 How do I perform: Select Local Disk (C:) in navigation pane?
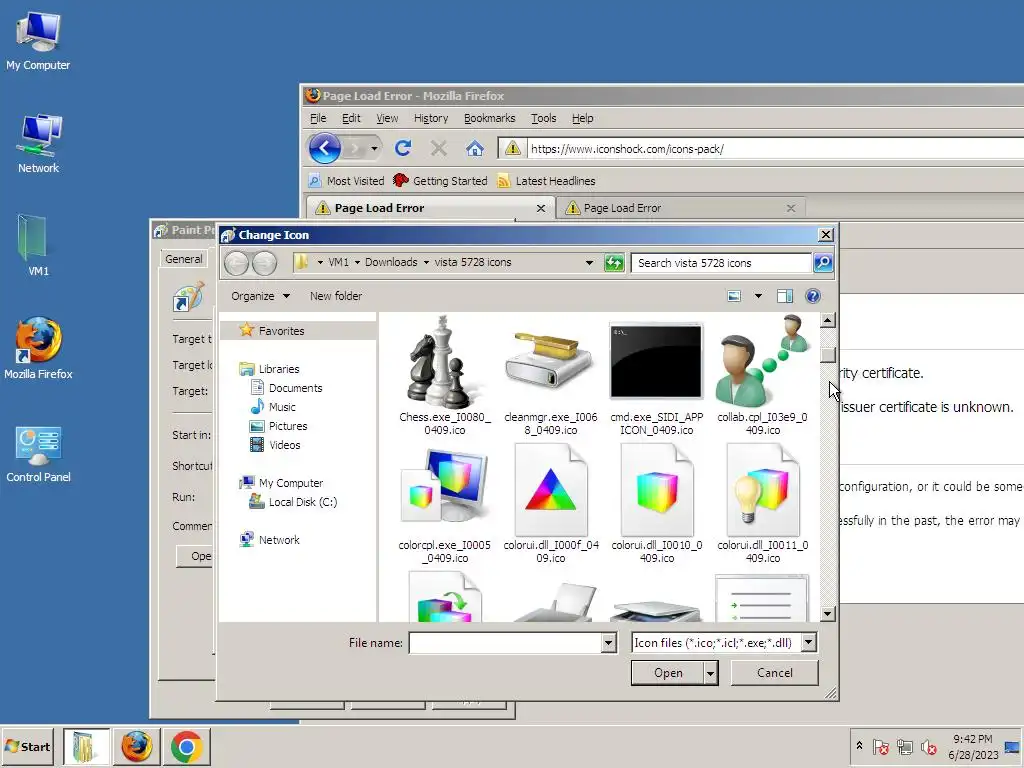[x=302, y=502]
